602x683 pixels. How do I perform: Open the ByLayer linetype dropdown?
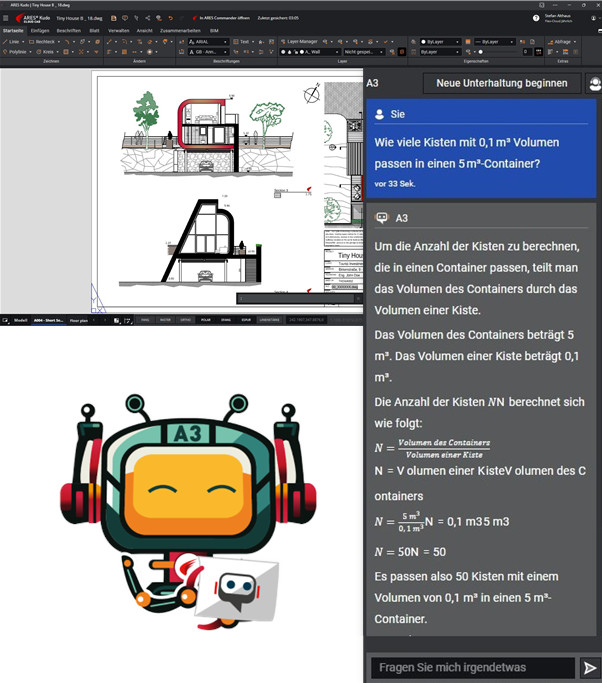[495, 42]
